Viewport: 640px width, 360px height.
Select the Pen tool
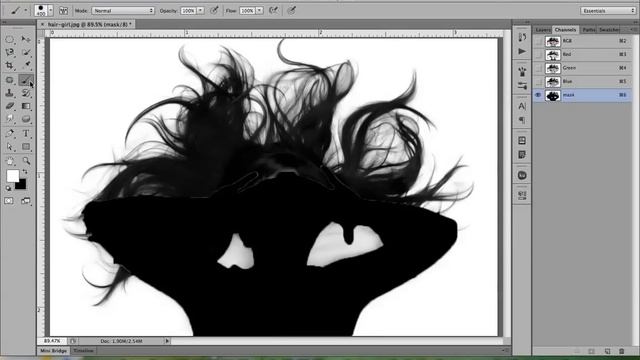(9, 133)
